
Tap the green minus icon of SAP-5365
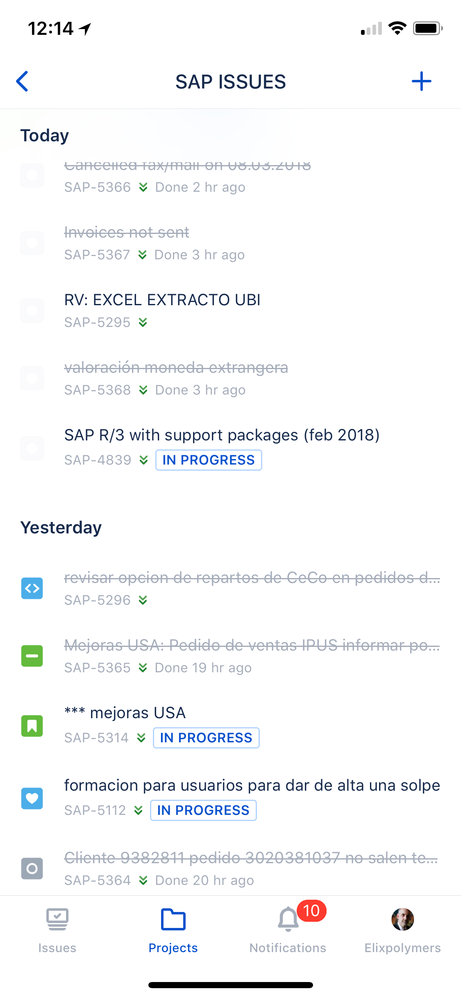32,656
